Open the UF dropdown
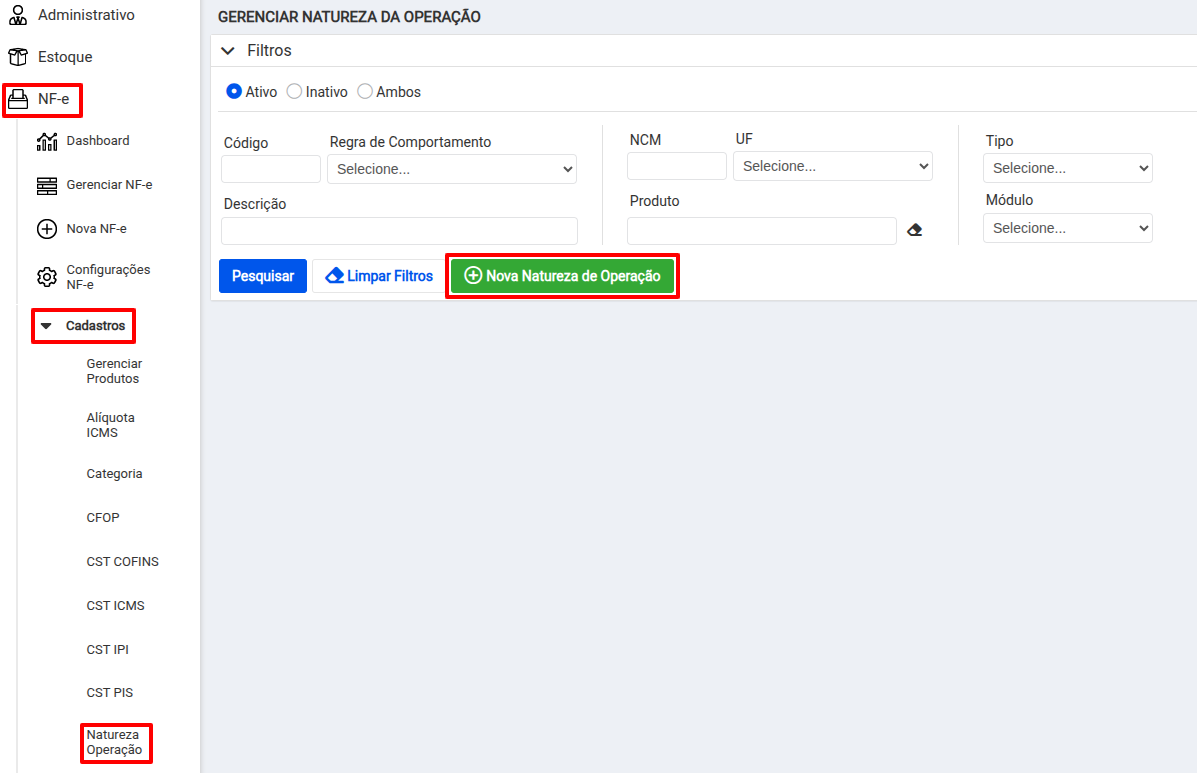Viewport: 1197px width, 773px height. (832, 166)
